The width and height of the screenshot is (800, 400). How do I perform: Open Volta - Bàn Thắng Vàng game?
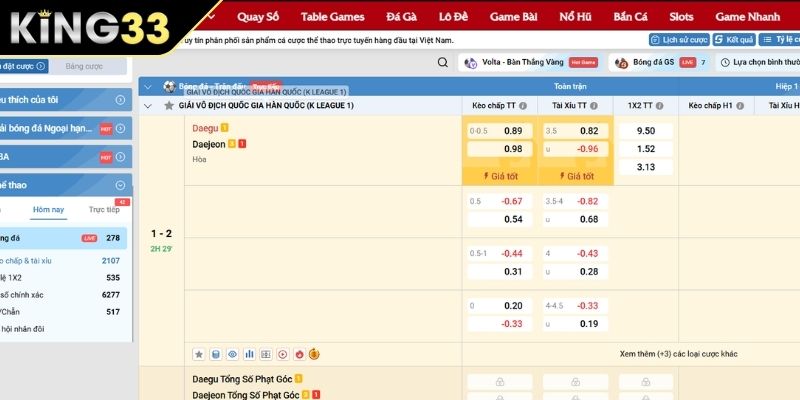531,62
